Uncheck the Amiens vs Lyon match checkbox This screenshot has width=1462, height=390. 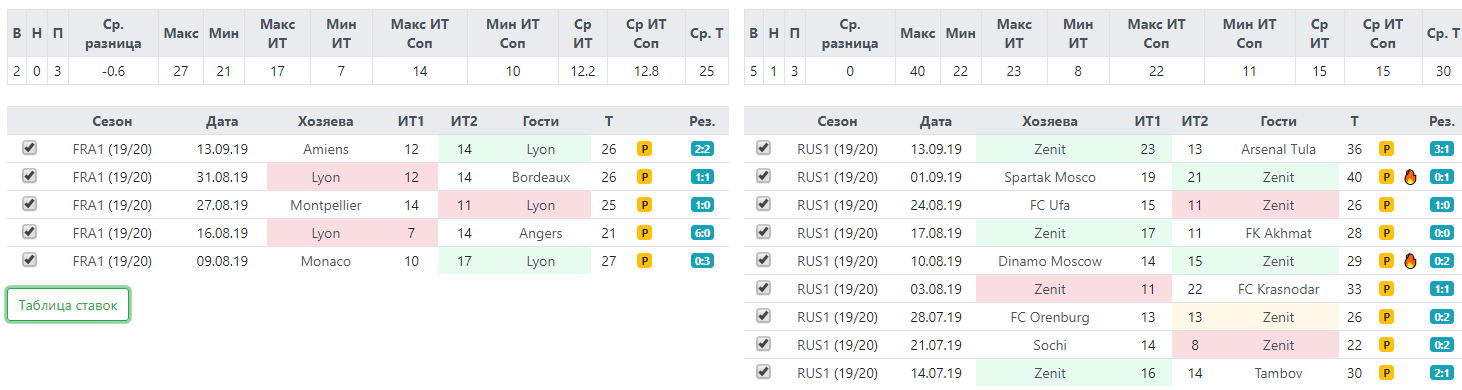coord(29,148)
